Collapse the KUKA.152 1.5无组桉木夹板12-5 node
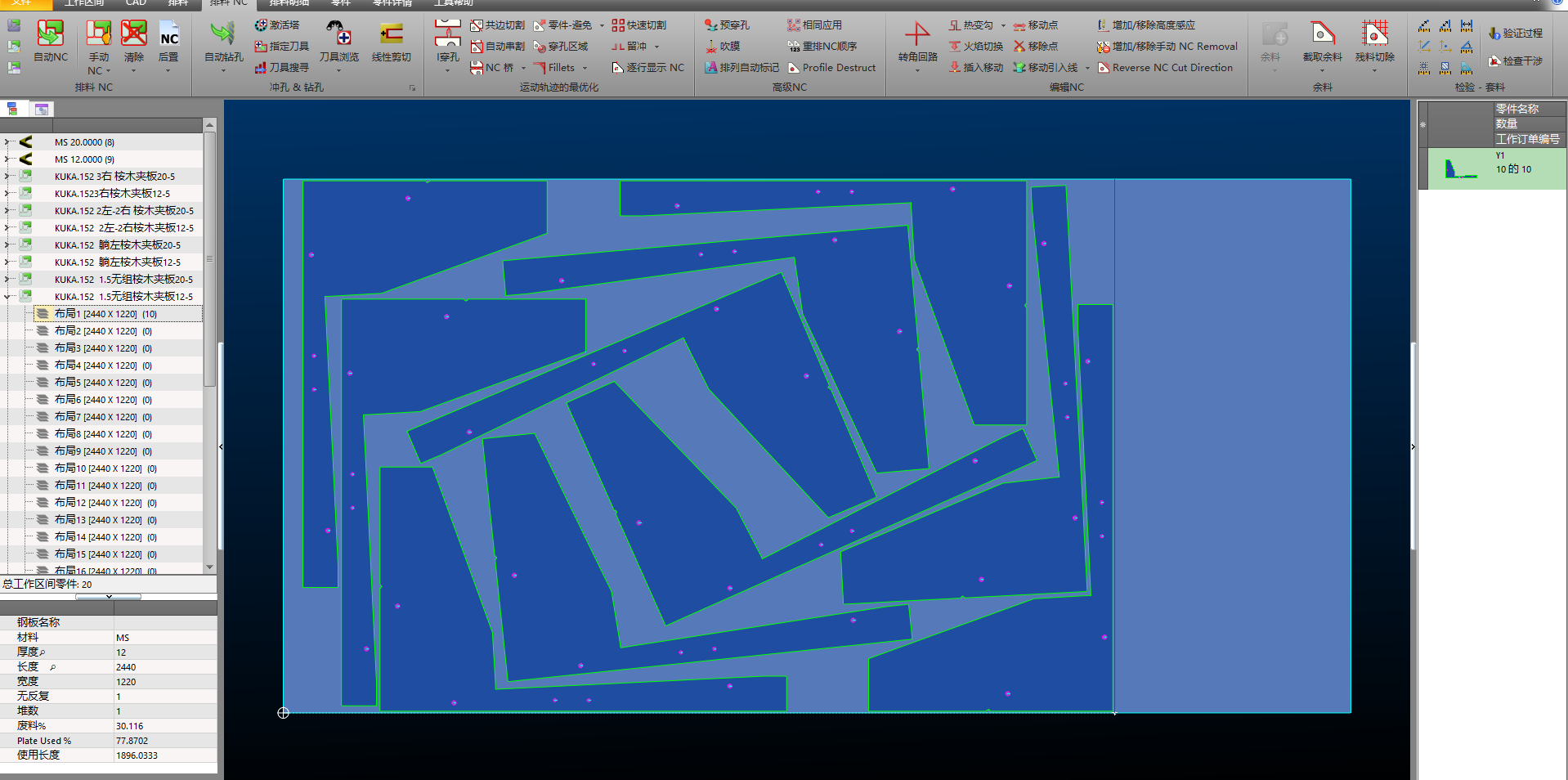 coord(7,297)
